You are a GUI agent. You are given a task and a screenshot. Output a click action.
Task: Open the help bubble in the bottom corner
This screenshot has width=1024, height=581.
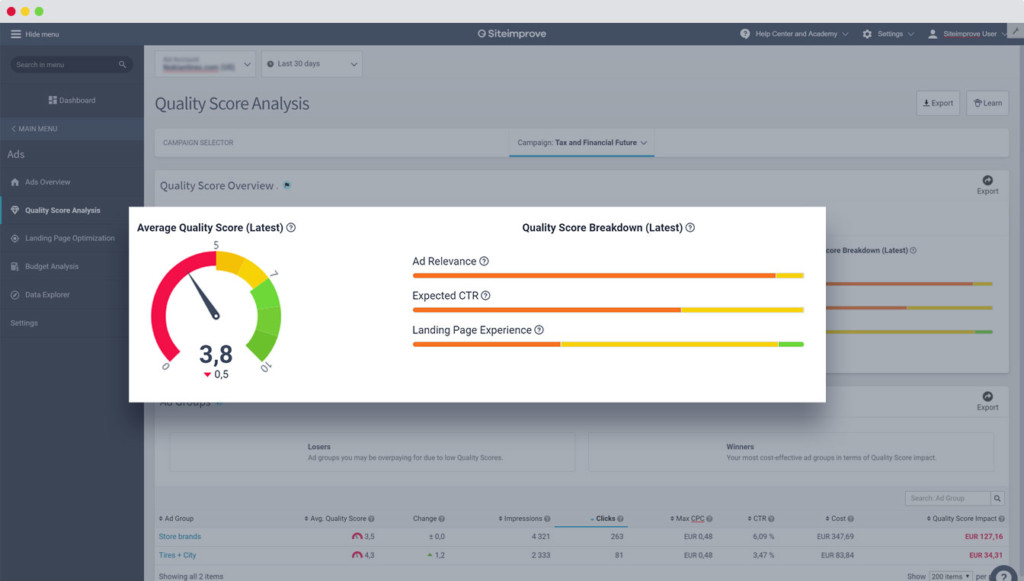(1003, 572)
